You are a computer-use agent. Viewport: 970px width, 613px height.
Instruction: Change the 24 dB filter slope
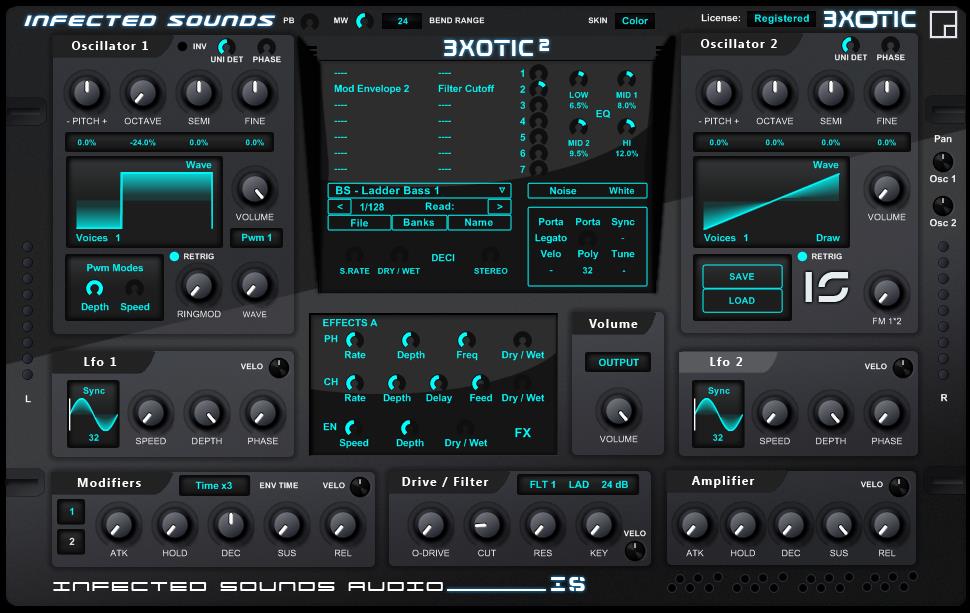coord(614,485)
